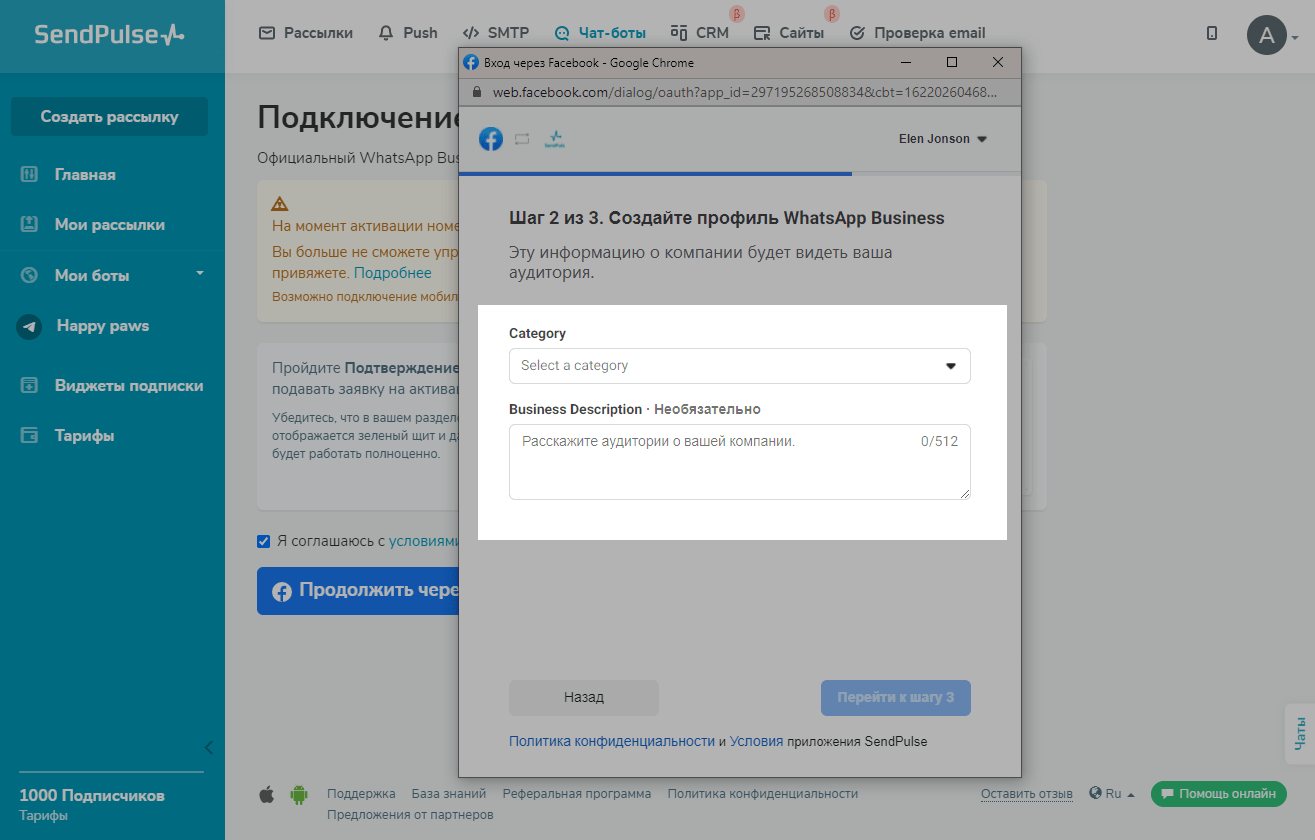Open the Чат-боты menu item

tap(600, 33)
